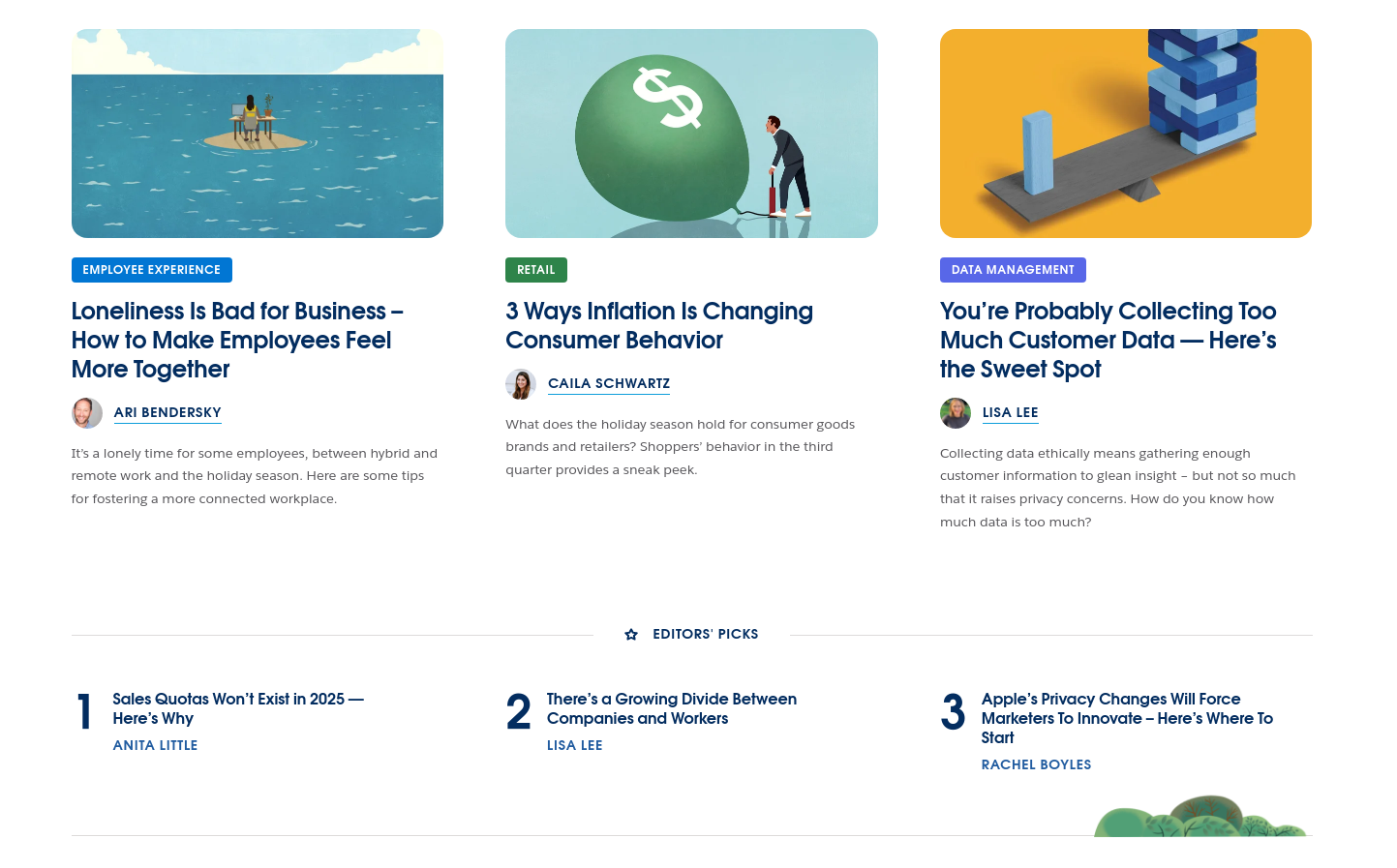
Task: Click the Editors' Picks star icon
Action: (x=631, y=635)
